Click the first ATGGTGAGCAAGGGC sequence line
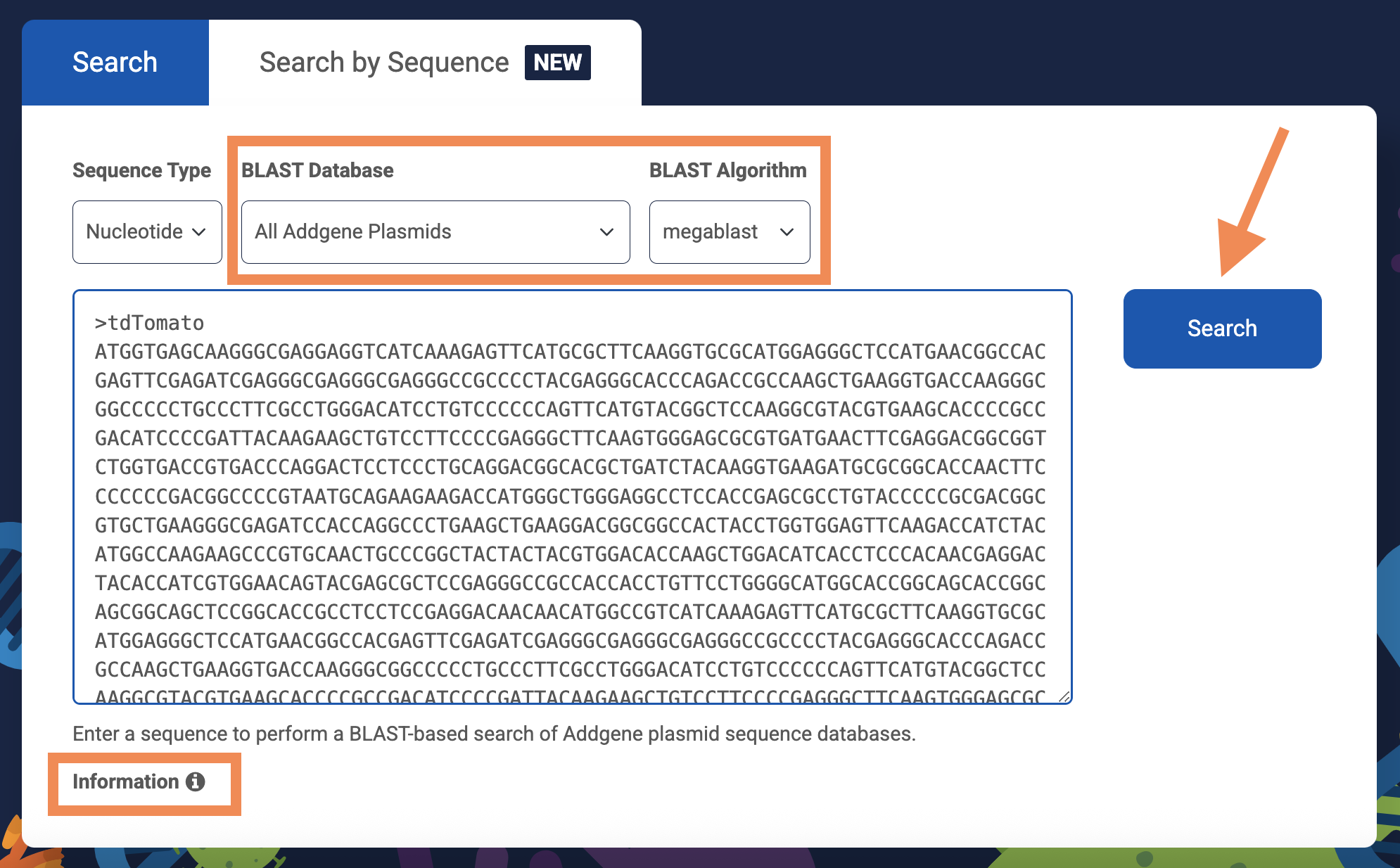Image resolution: width=1400 pixels, height=868 pixels. click(x=570, y=352)
